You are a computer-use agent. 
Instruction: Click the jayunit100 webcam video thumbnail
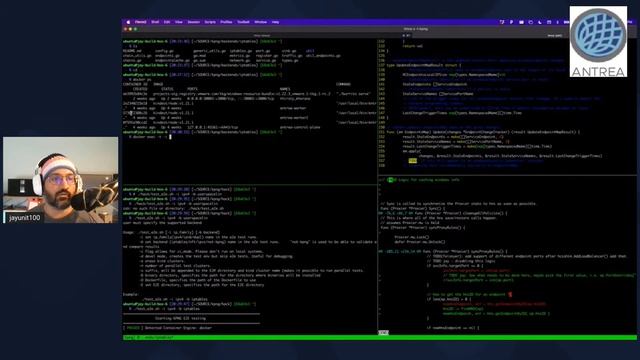click(x=60, y=180)
